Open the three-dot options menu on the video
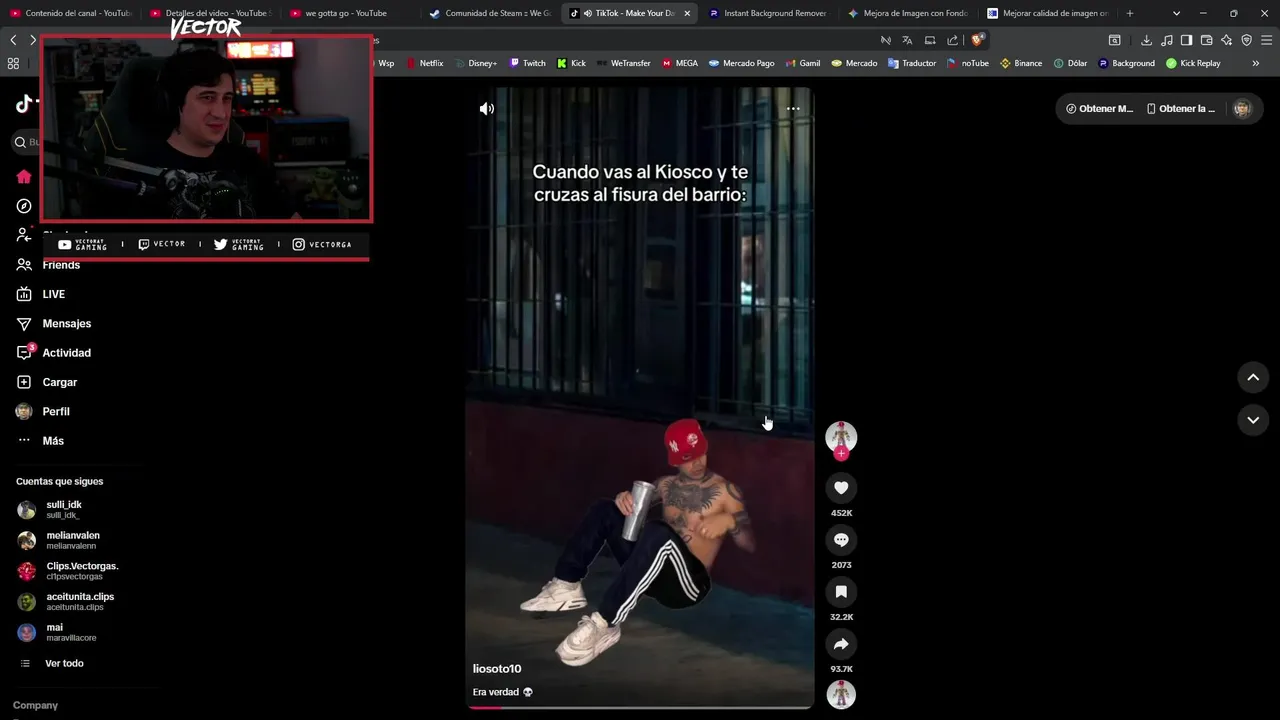This screenshot has height=720, width=1280. [793, 109]
